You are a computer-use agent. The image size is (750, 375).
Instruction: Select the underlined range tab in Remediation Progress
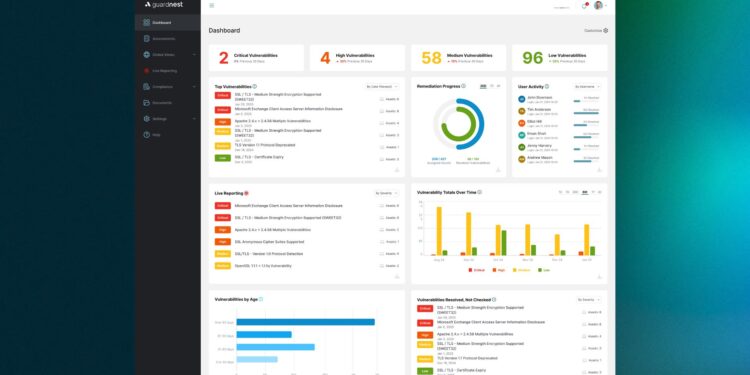[483, 86]
